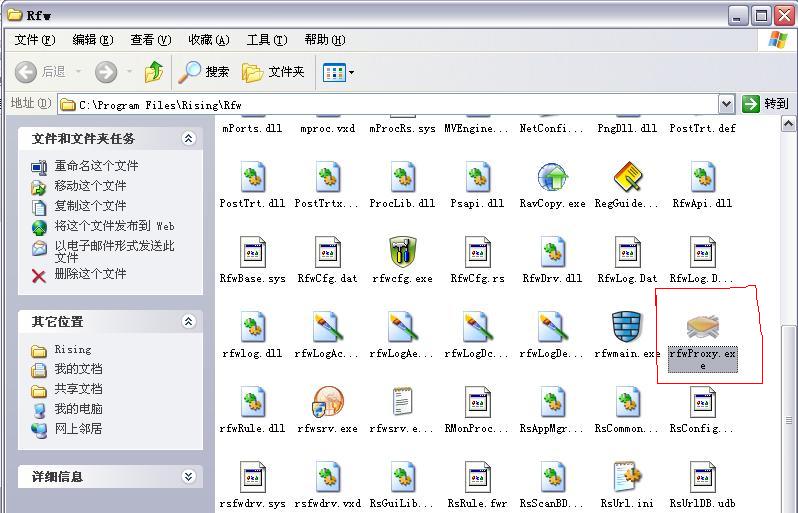Click 重命名这个文件 task link
This screenshot has height=513, width=798.
tap(96, 166)
